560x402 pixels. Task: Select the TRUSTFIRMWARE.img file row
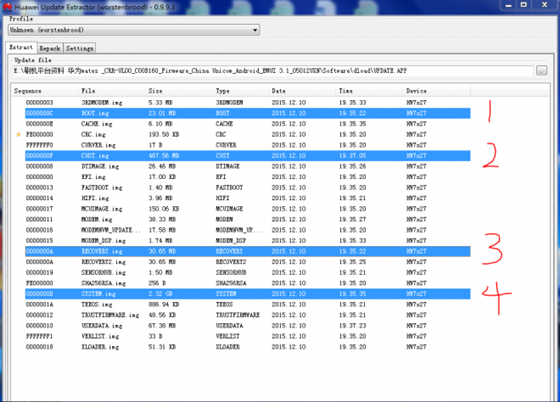coord(248,315)
